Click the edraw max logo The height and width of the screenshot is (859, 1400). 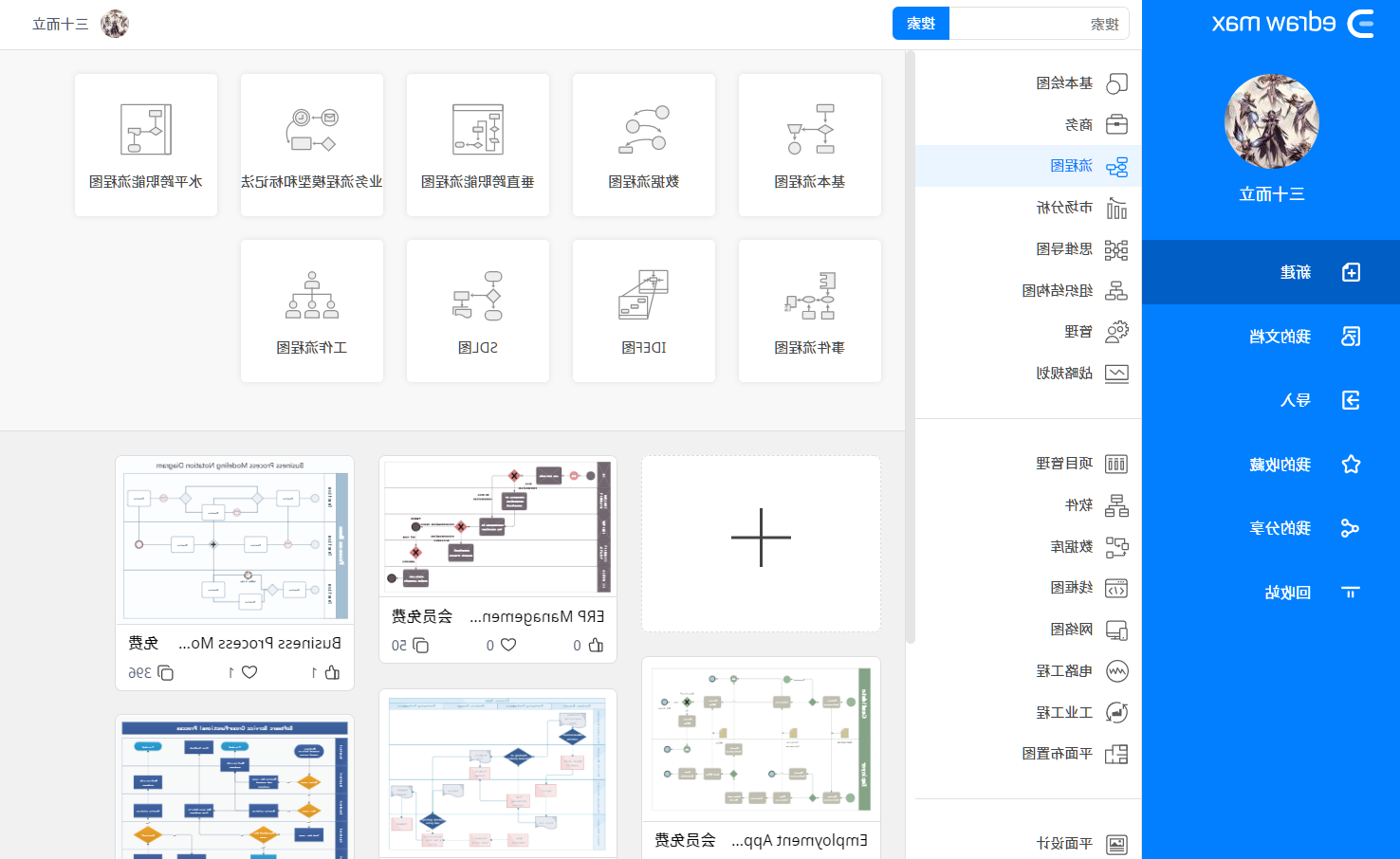click(1293, 23)
